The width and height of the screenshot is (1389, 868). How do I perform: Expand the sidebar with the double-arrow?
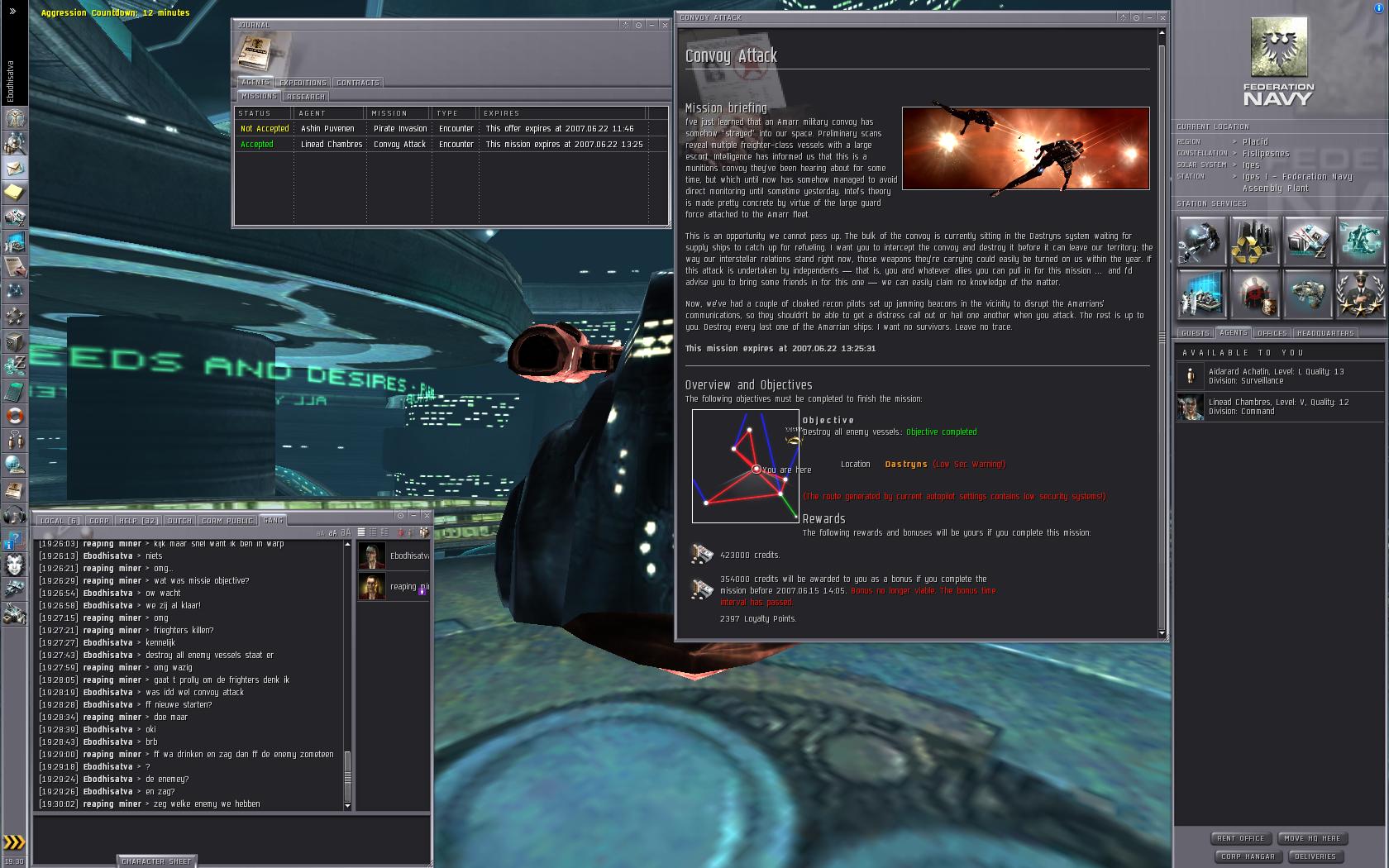coord(13,12)
